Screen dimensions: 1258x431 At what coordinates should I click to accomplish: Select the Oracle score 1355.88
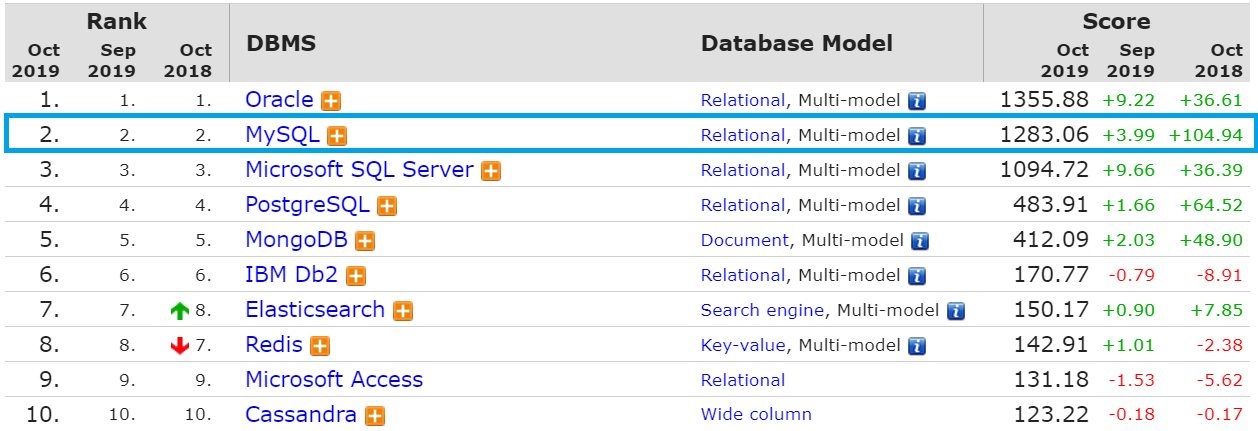1044,100
